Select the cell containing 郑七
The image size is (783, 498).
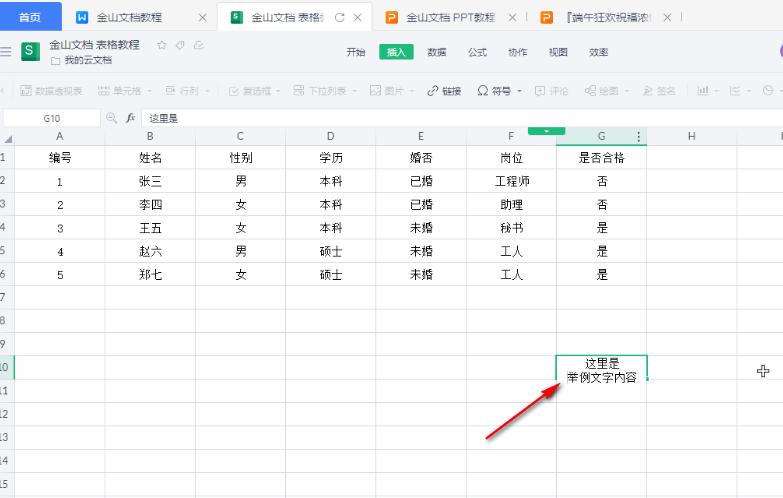pos(150,275)
